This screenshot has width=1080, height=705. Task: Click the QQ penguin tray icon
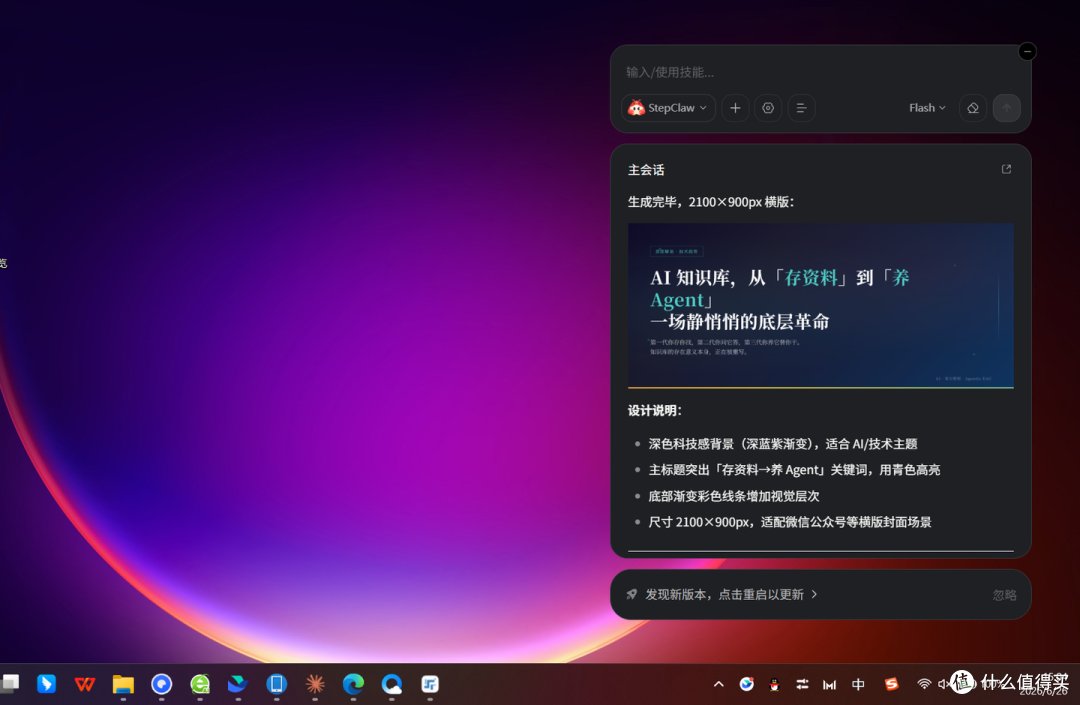[774, 684]
